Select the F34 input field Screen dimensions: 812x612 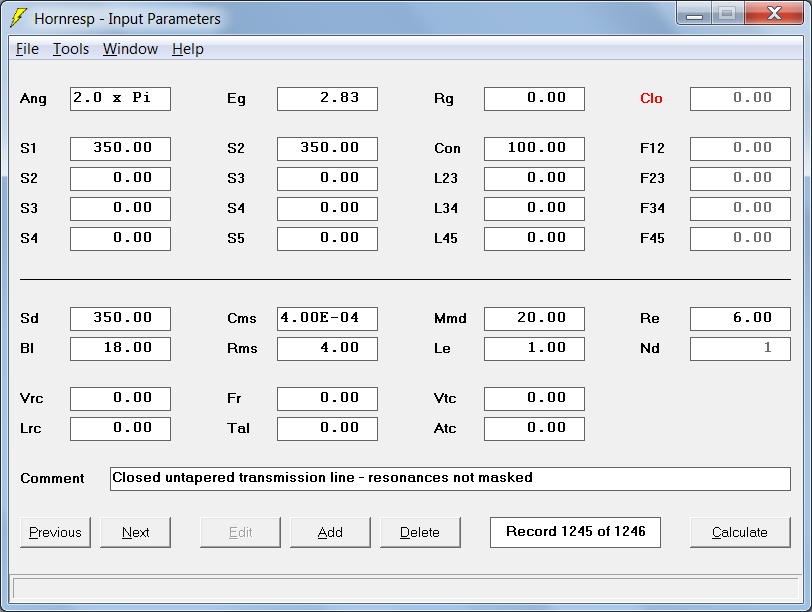point(741,209)
